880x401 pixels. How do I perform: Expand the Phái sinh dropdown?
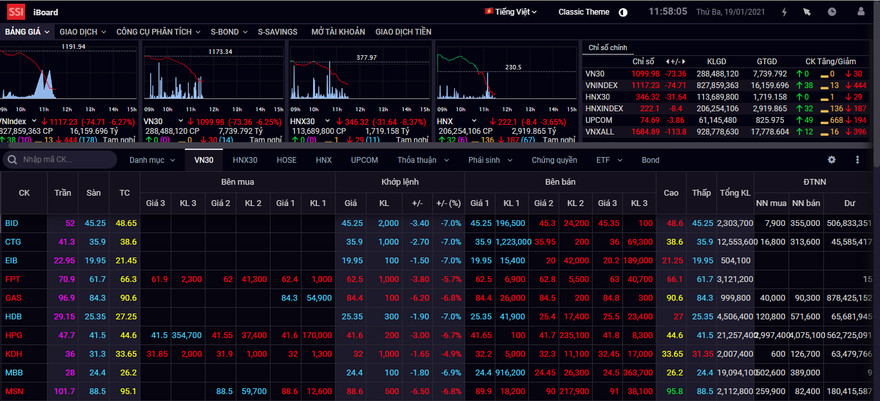pyautogui.click(x=489, y=160)
